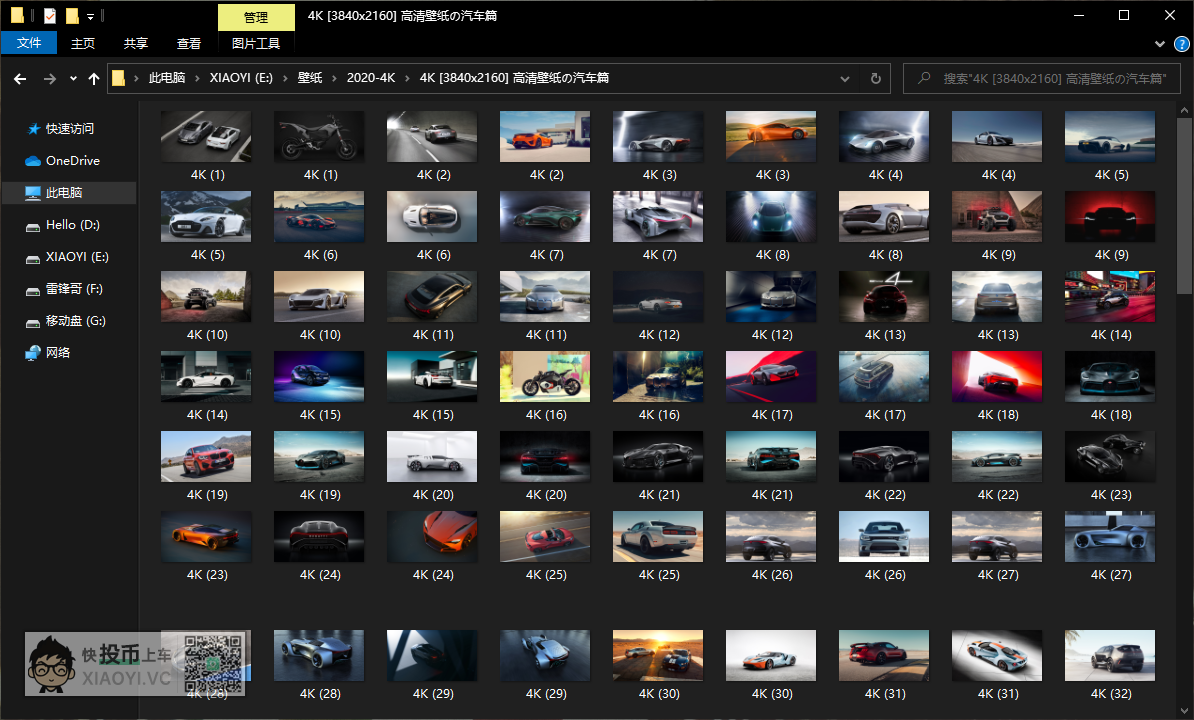Viewport: 1194px width, 720px height.
Task: Expand the ribbon using the chevron near Help
Action: click(1159, 44)
